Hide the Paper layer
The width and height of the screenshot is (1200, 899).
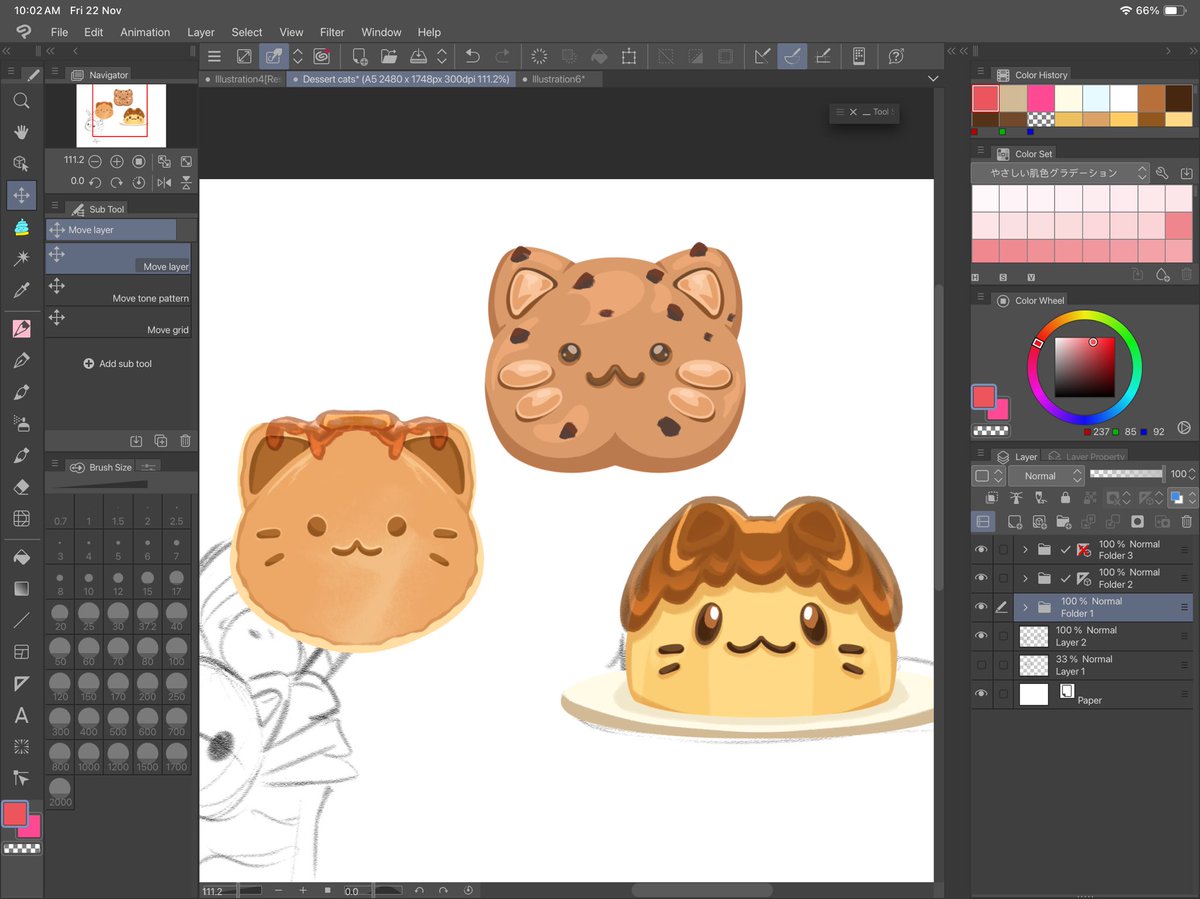point(982,694)
